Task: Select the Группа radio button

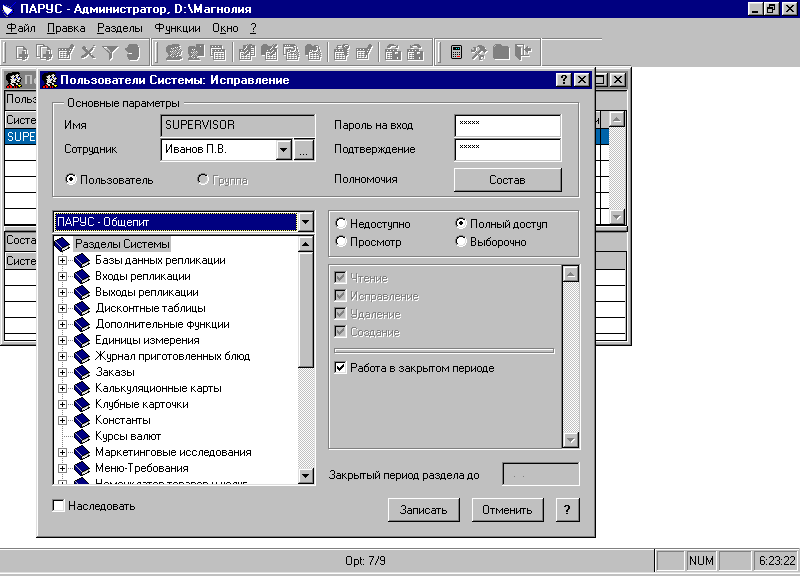Action: click(203, 180)
